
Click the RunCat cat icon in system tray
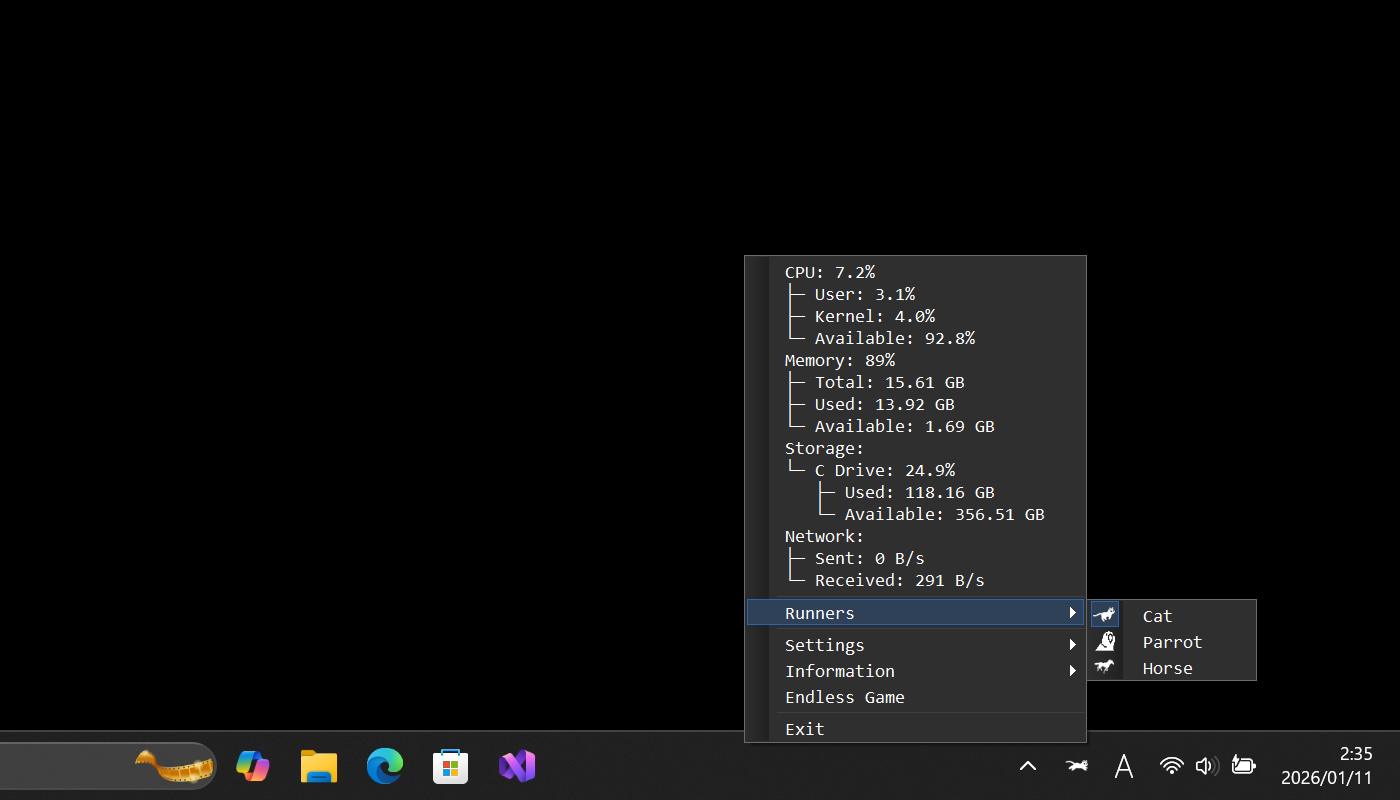[x=1076, y=766]
